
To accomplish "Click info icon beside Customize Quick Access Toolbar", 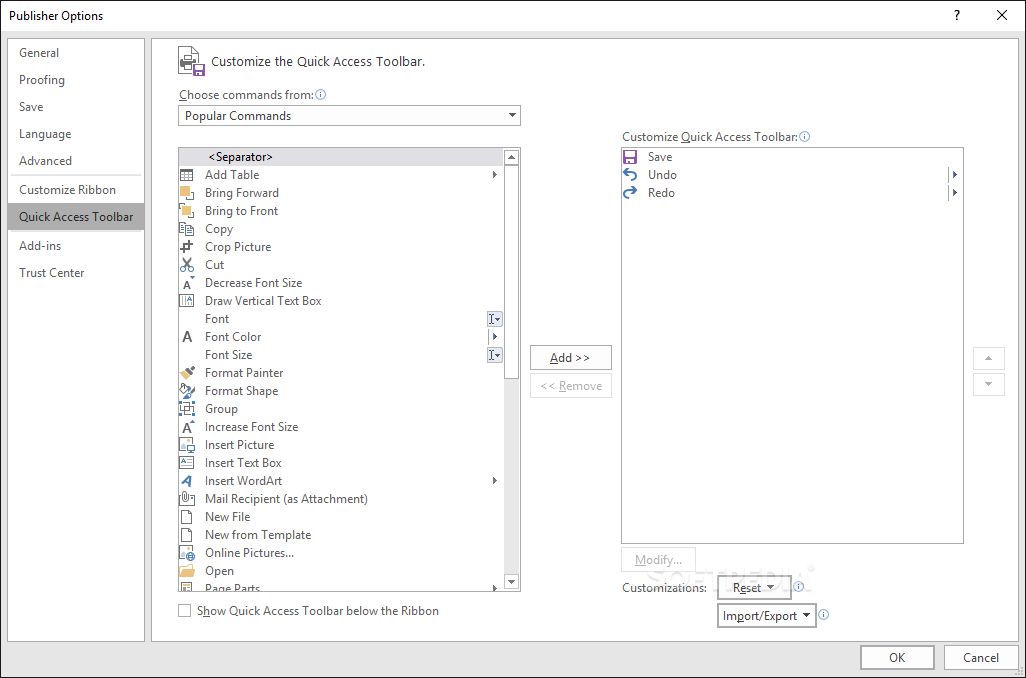I will coord(805,137).
